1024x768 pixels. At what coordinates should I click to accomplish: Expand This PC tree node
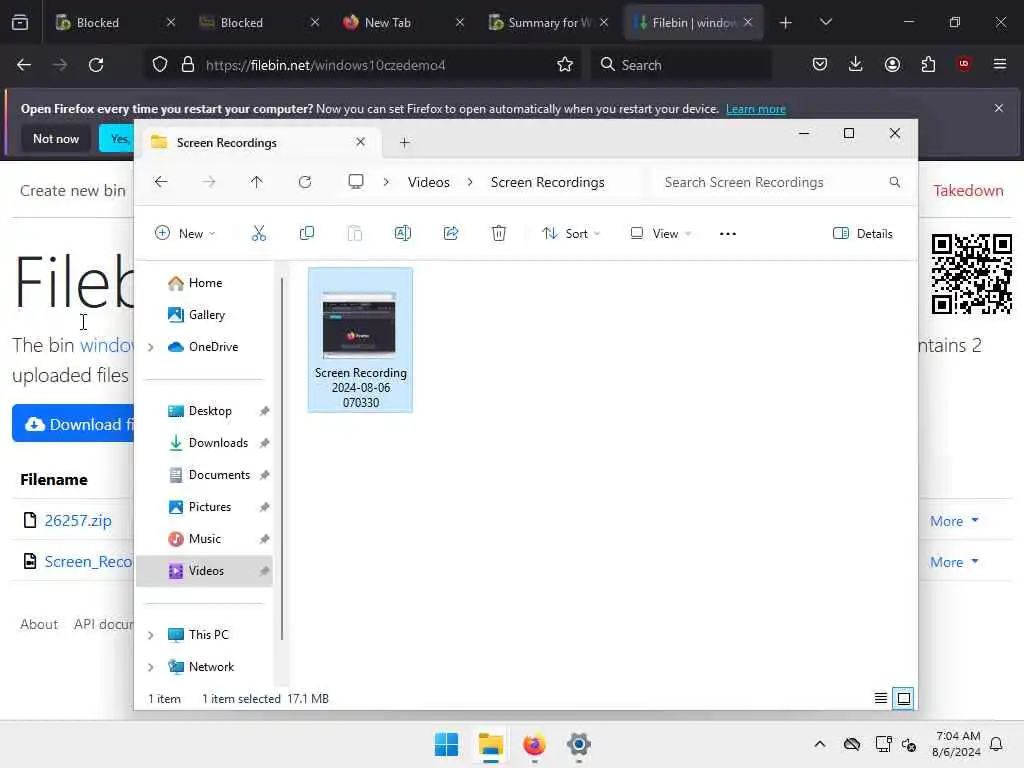click(x=151, y=635)
